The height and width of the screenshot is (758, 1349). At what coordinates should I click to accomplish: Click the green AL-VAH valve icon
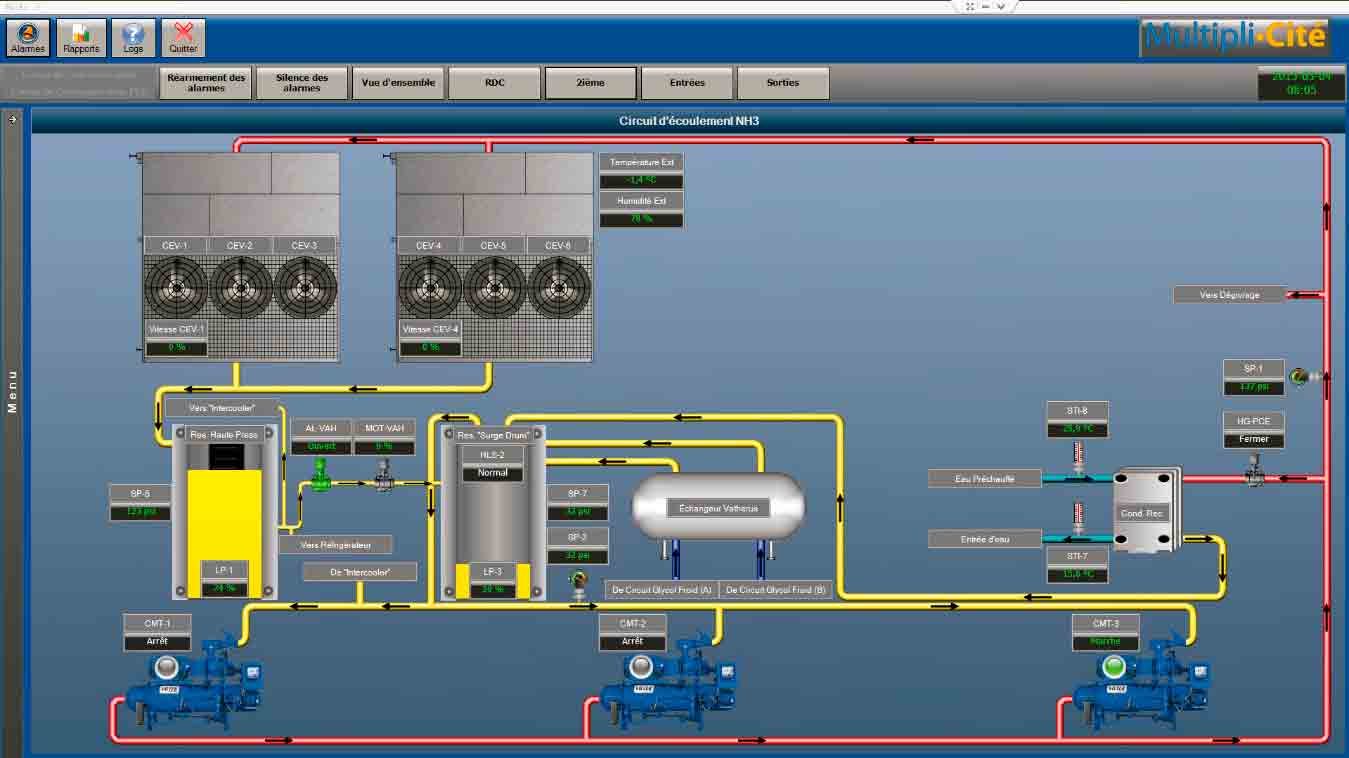(x=321, y=478)
